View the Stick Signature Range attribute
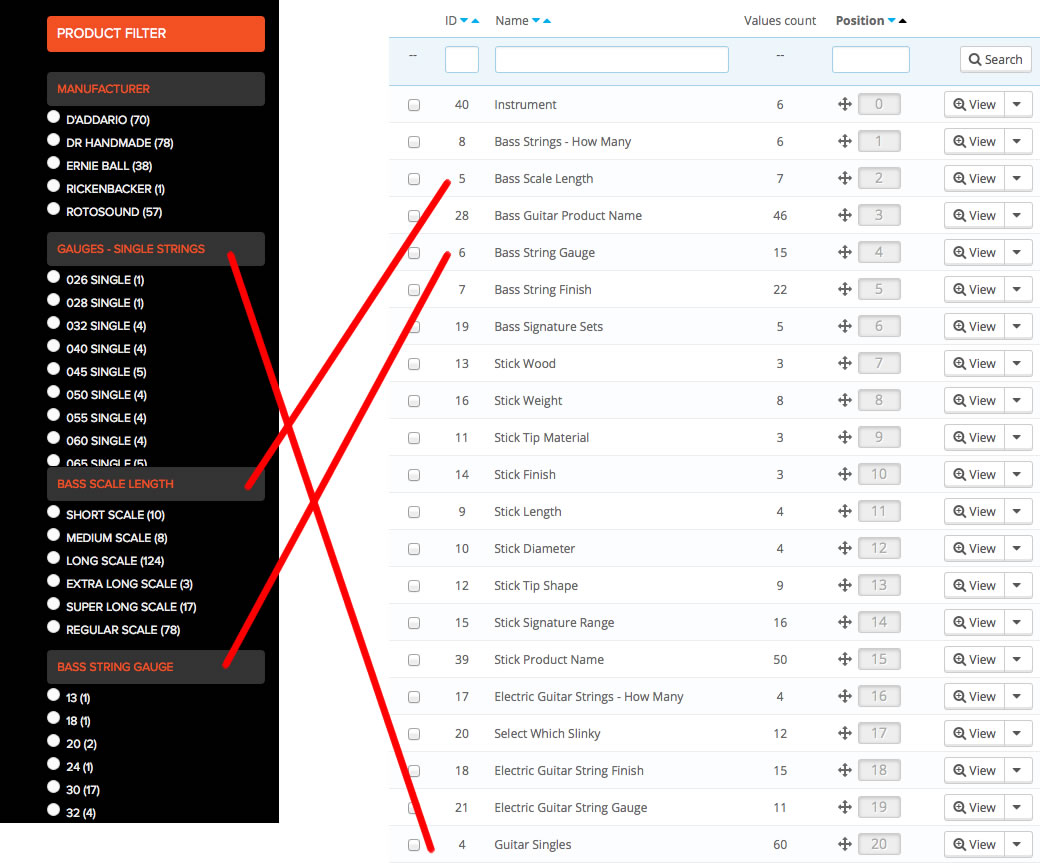 coord(975,622)
